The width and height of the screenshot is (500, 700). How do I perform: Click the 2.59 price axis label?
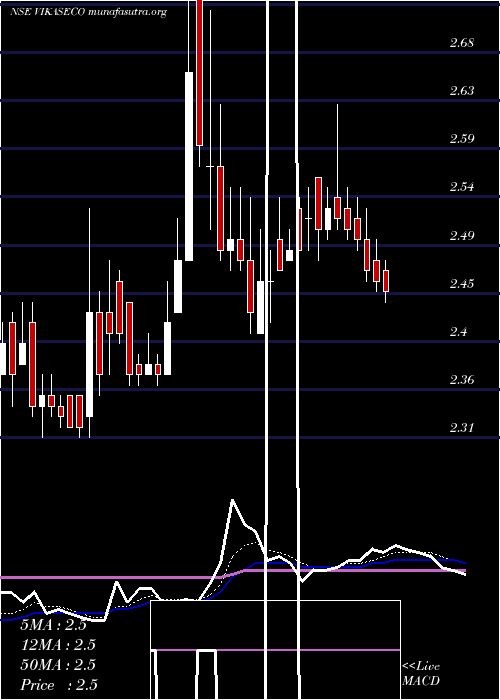pyautogui.click(x=462, y=139)
